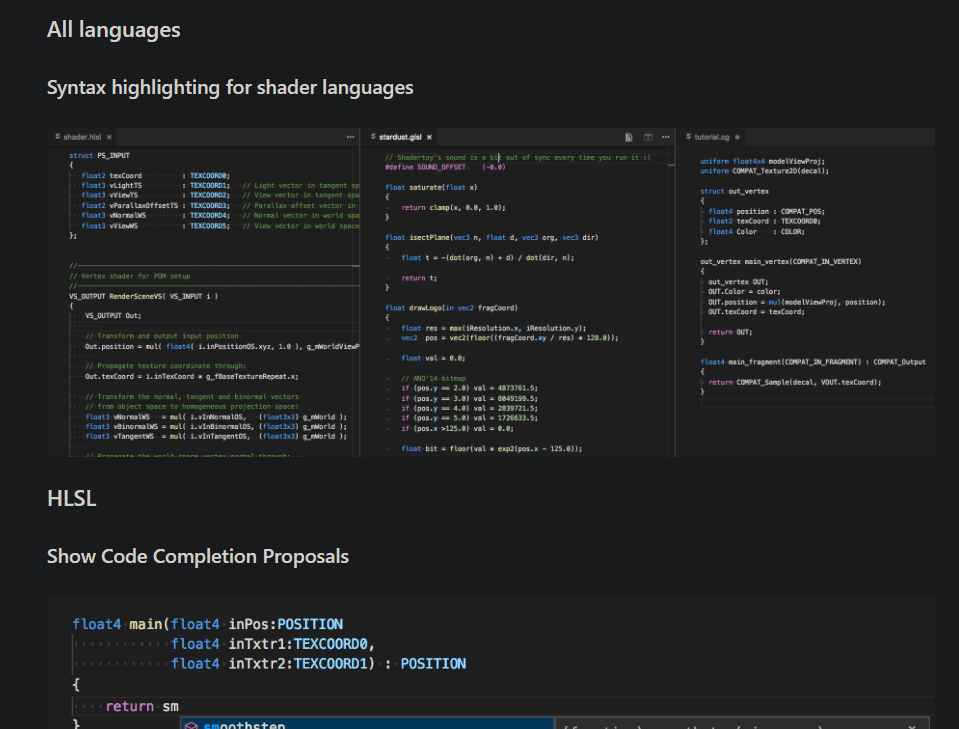This screenshot has height=729, width=959.
Task: Click 'float4 inTxtr1:TEXCOORD0,' line
Action: pos(273,645)
